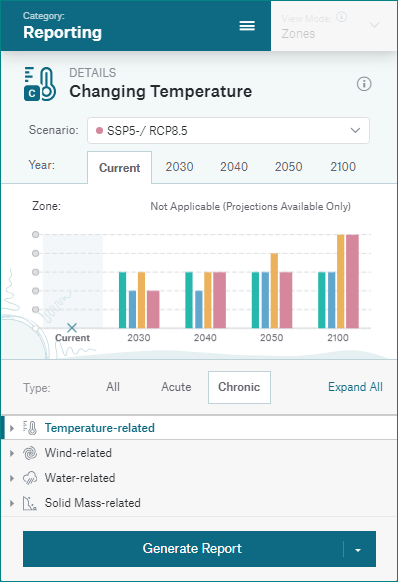Select the Chronic type filter
The height and width of the screenshot is (582, 398).
(x=239, y=387)
